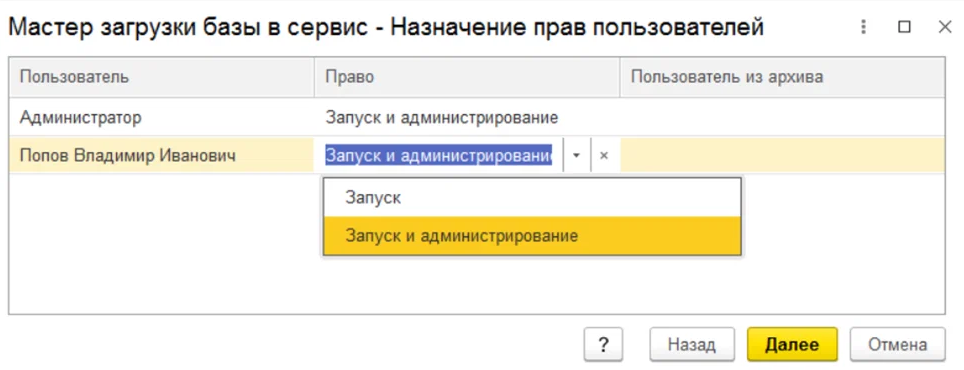Click the "Пользователь" column header

click(x=161, y=77)
